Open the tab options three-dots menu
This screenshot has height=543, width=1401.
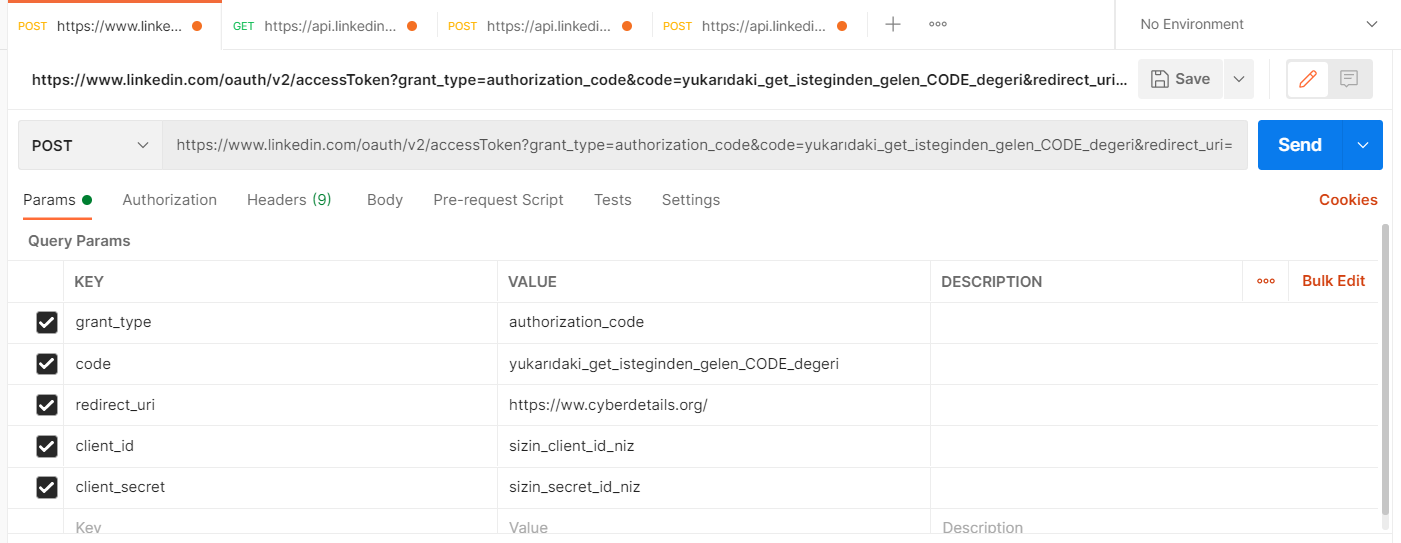pos(937,24)
